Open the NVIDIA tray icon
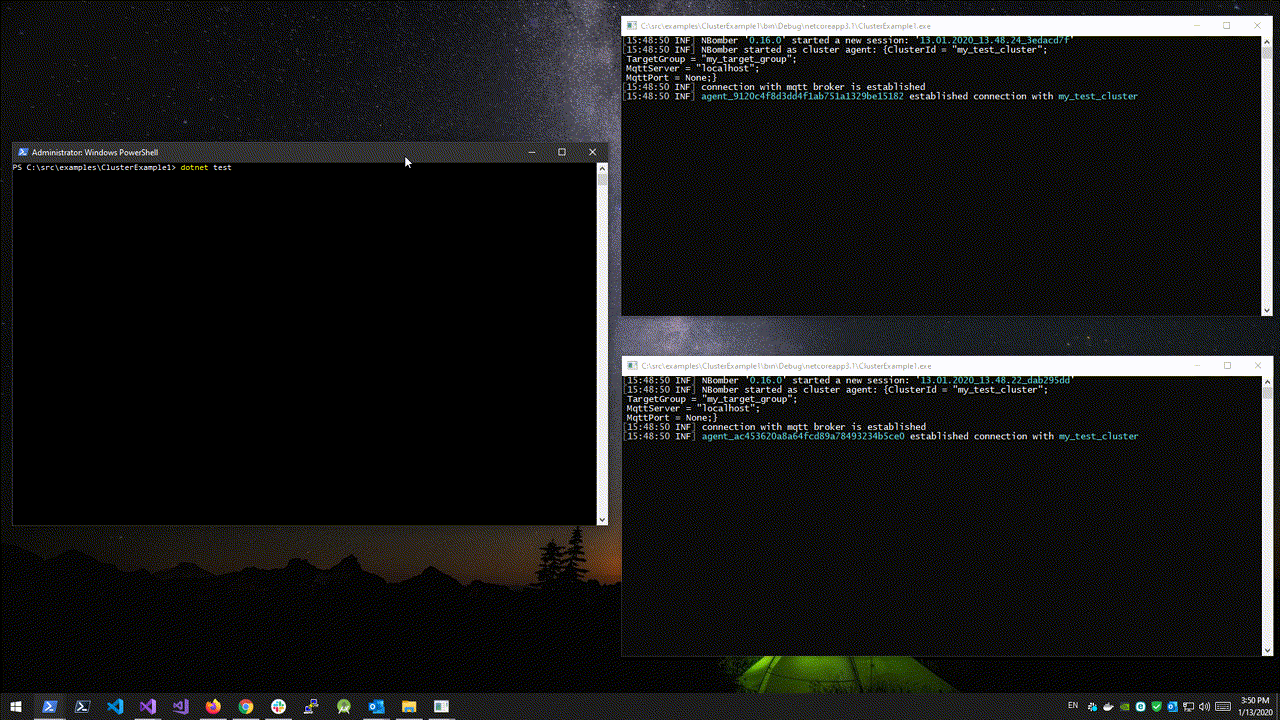 pos(1124,706)
